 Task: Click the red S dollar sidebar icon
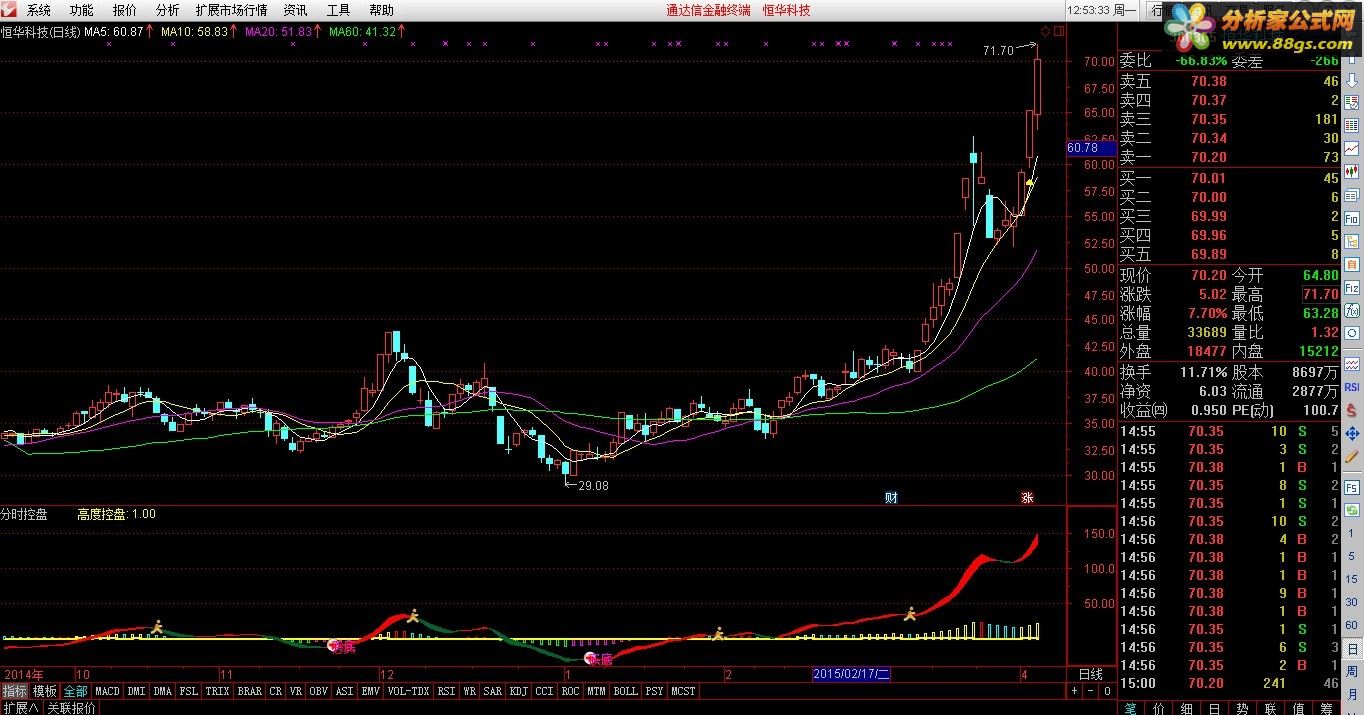(1351, 409)
